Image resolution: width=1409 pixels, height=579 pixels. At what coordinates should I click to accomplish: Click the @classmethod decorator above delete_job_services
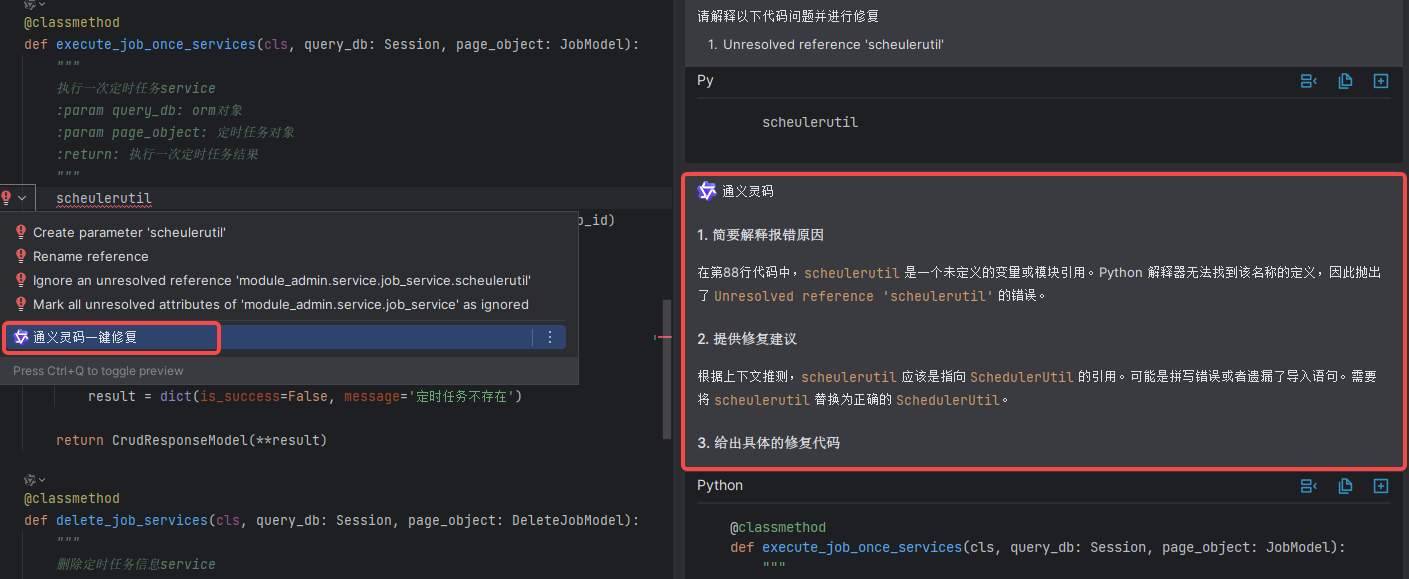point(72,498)
